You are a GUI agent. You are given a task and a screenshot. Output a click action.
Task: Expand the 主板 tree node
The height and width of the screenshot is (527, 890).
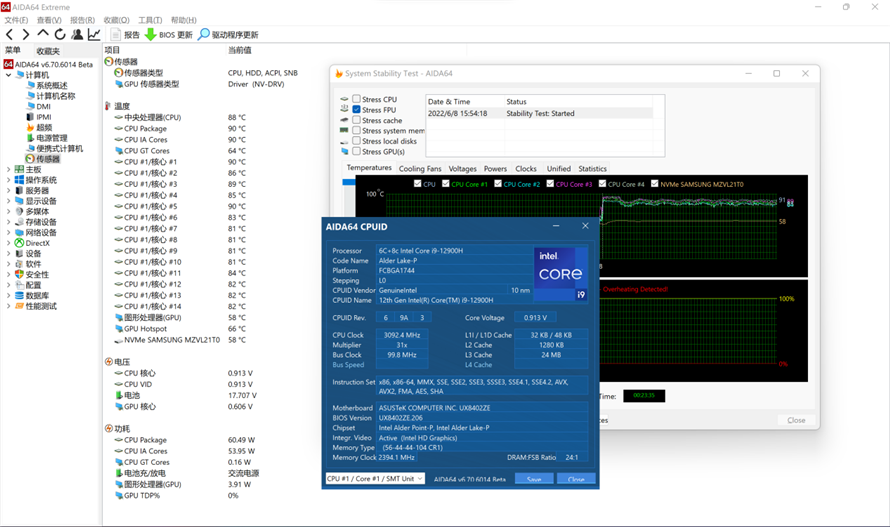click(9, 170)
